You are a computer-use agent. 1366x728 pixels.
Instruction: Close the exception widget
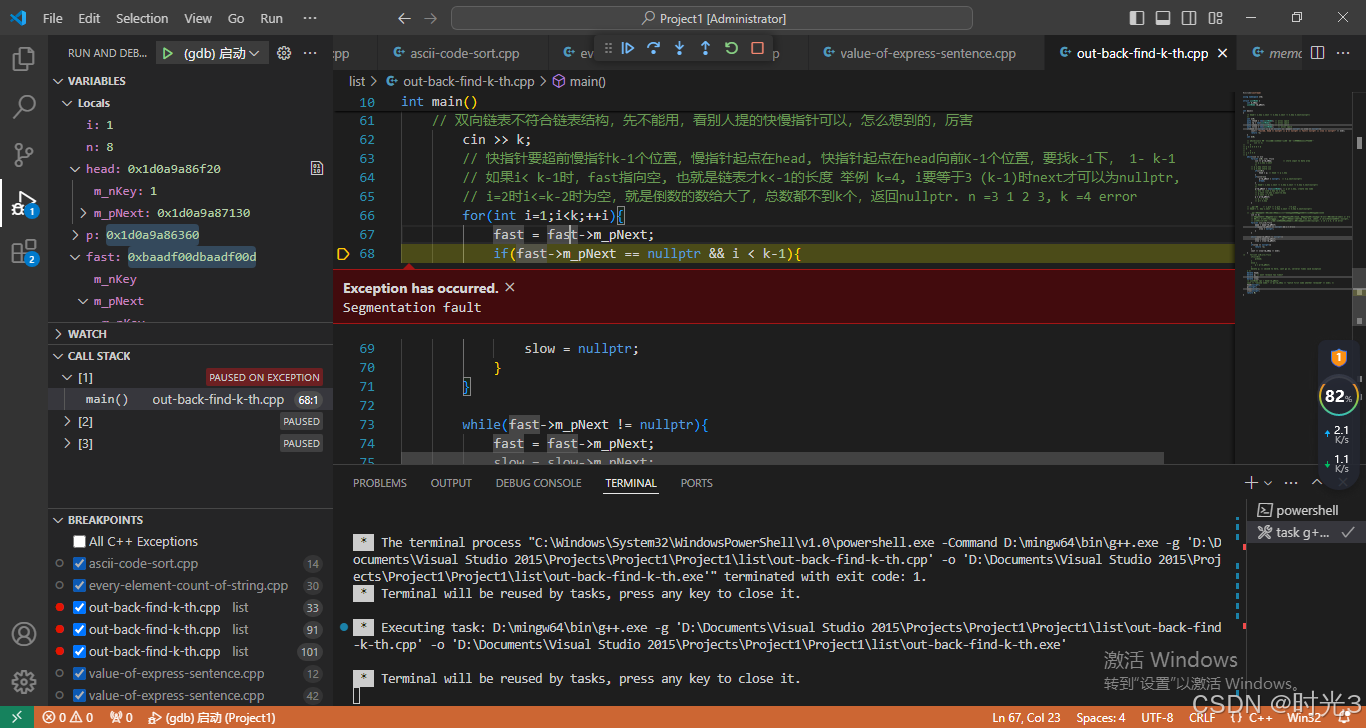[509, 287]
